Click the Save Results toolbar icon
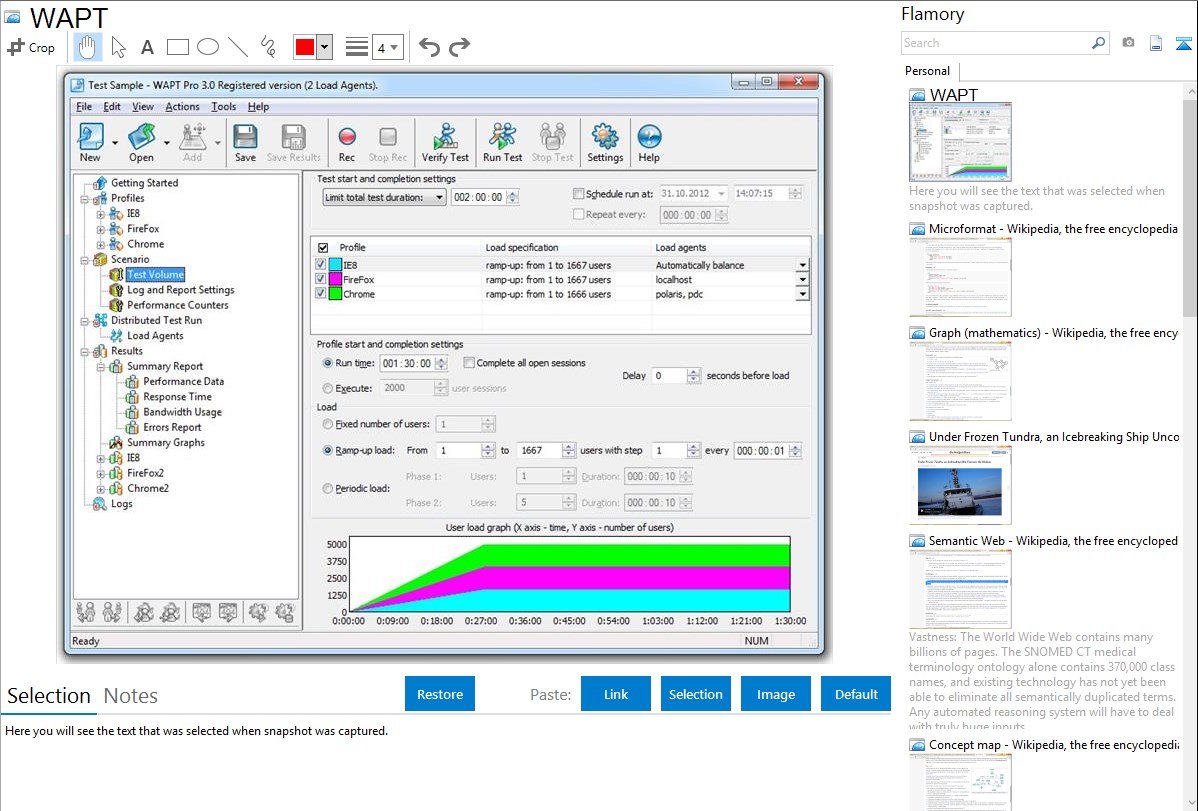Image resolution: width=1198 pixels, height=811 pixels. pos(293,143)
